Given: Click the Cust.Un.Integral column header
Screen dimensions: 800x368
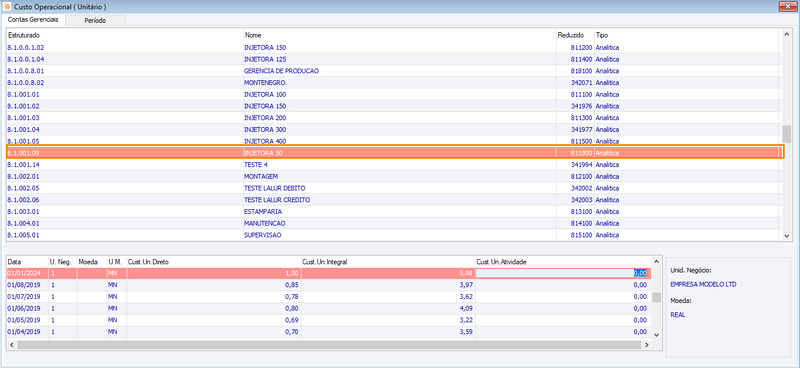Looking at the screenshot, I should [x=388, y=262].
